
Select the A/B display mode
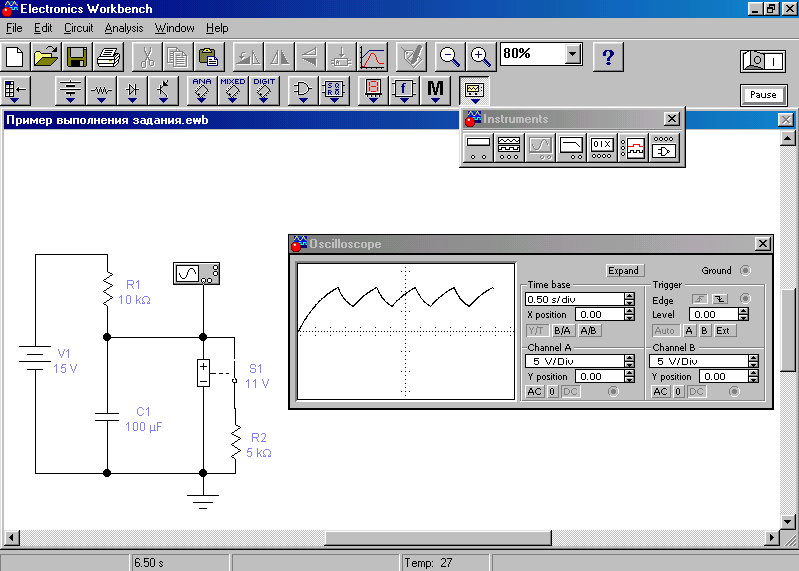click(589, 331)
